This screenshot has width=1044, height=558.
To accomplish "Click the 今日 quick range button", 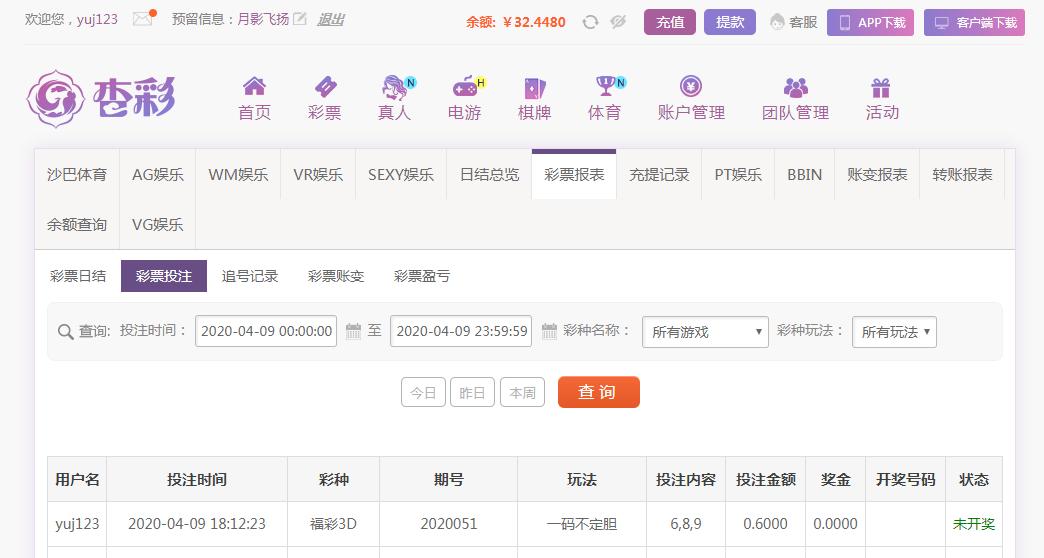I will [x=423, y=392].
